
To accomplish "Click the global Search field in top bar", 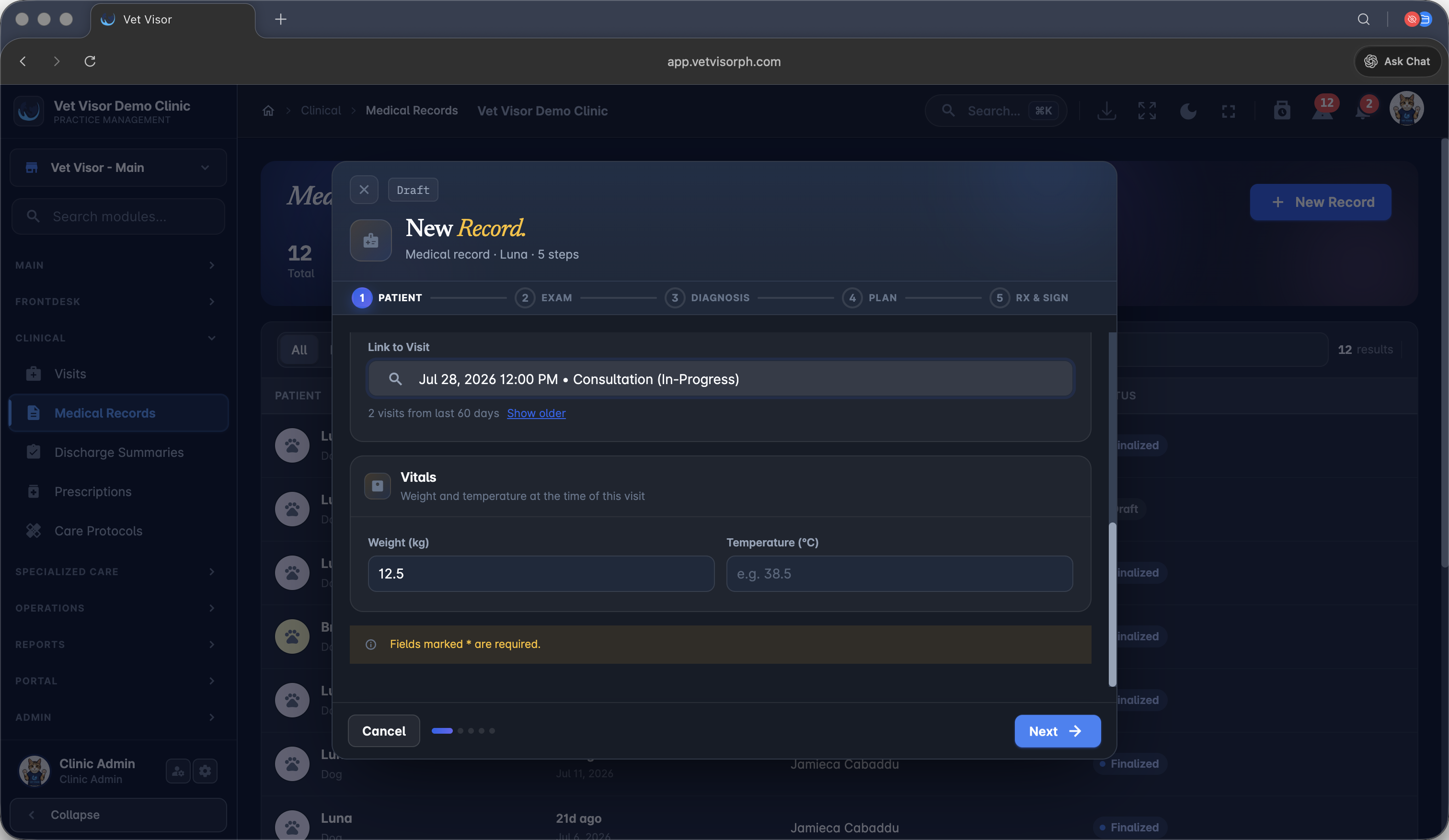I will click(x=995, y=111).
